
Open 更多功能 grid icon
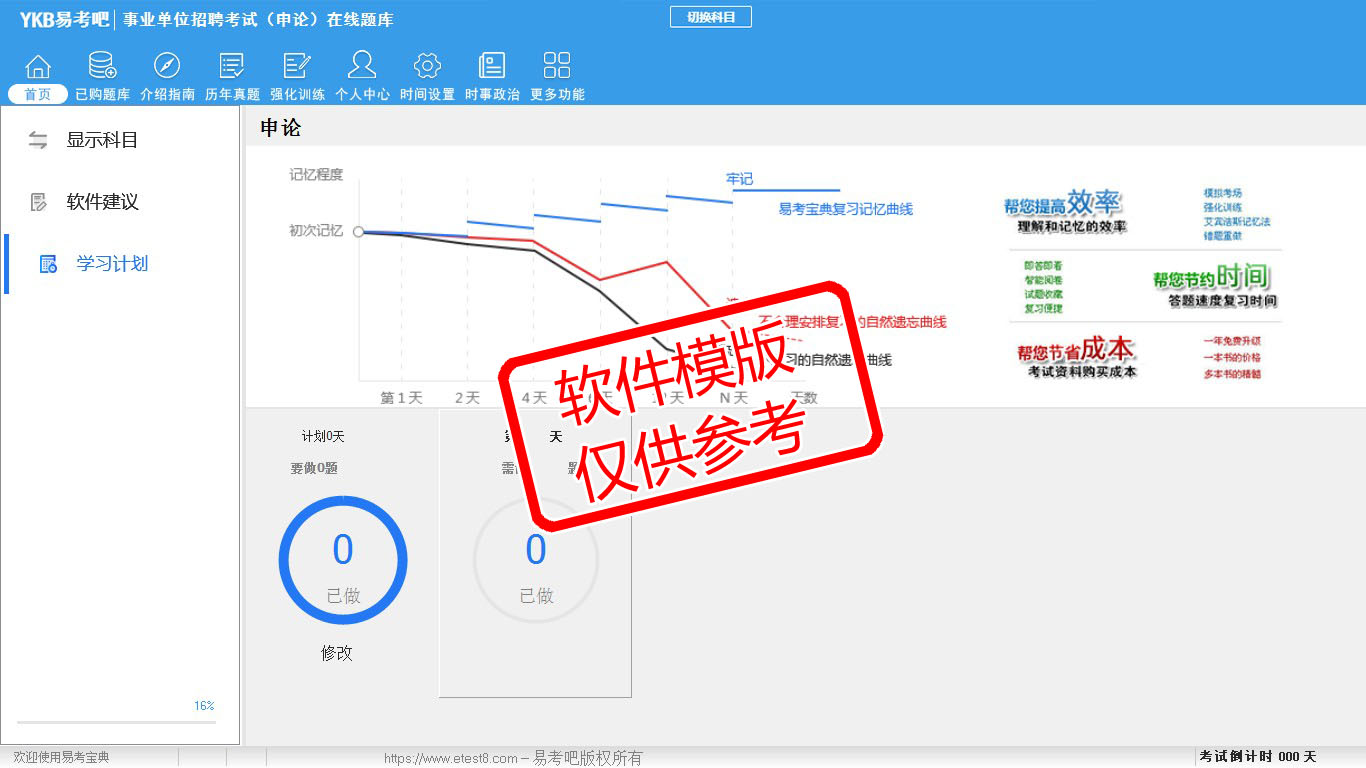tap(557, 67)
